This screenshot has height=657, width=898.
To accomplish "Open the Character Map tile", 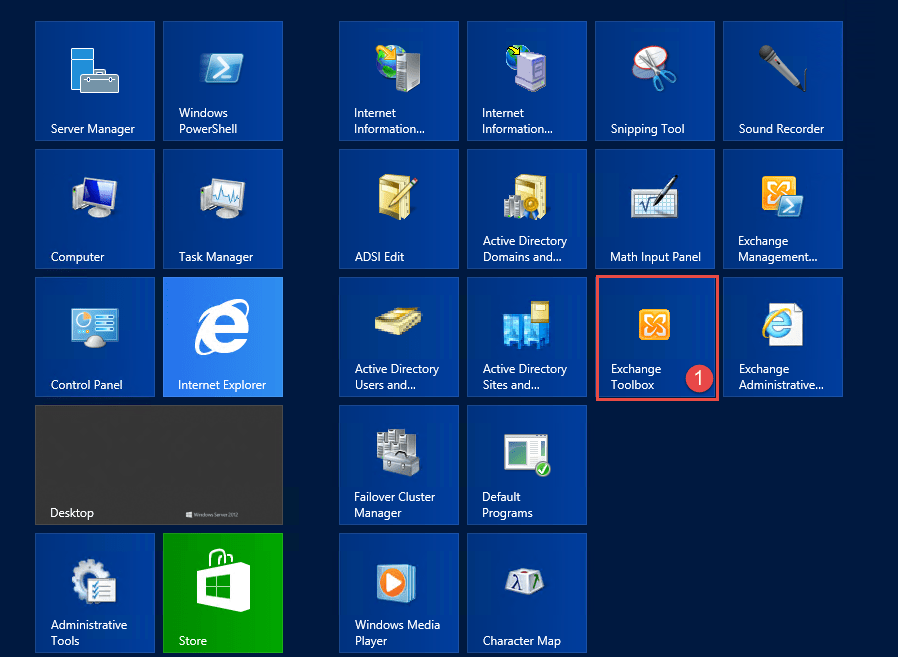I will (x=527, y=593).
